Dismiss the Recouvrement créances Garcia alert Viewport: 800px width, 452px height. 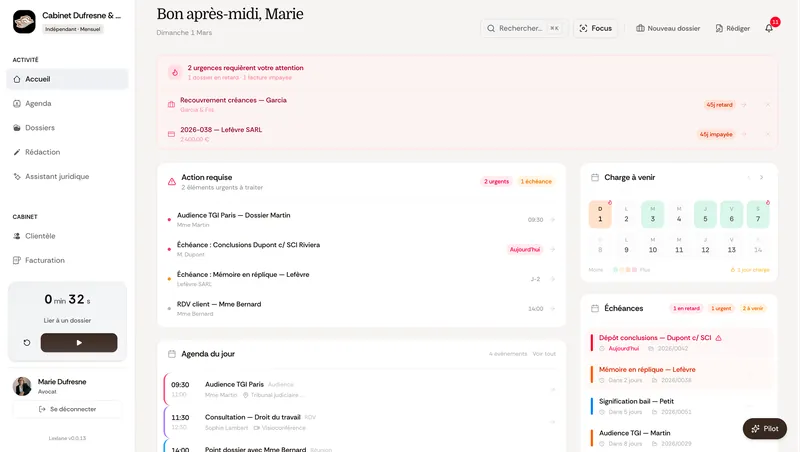coord(767,105)
